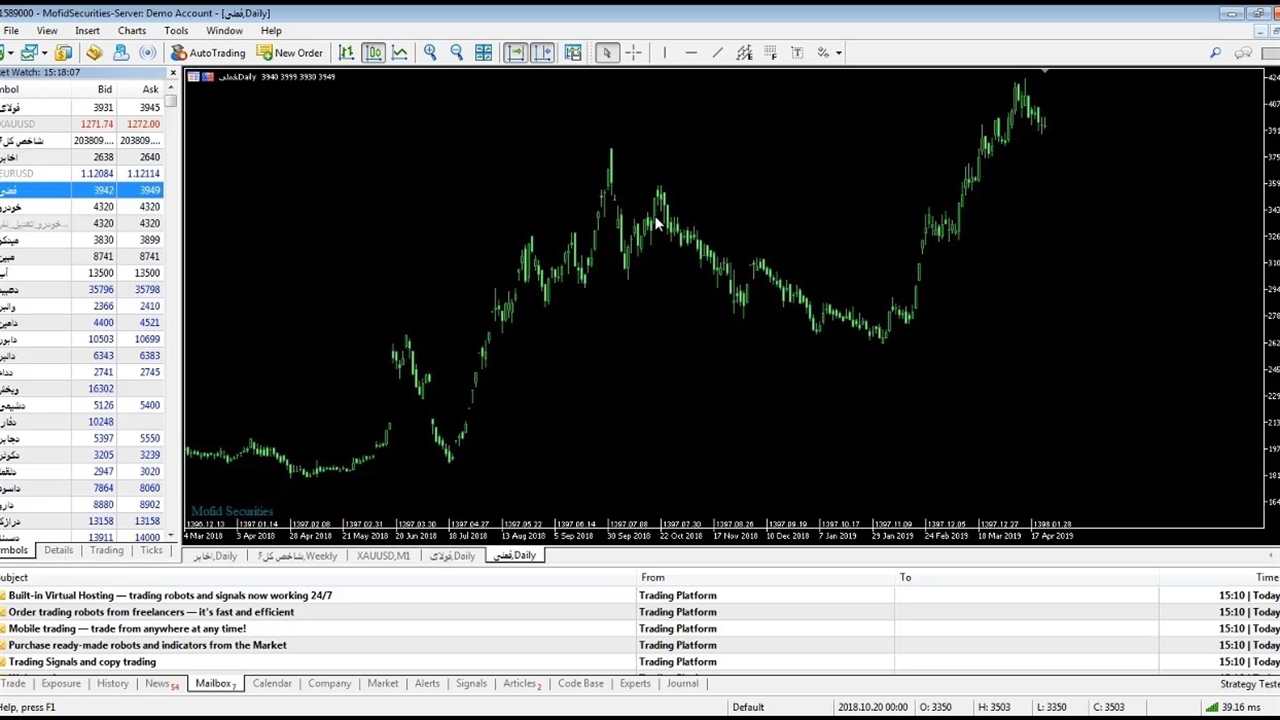Switch to the XAUUSD,M1 chart tab

click(x=383, y=556)
